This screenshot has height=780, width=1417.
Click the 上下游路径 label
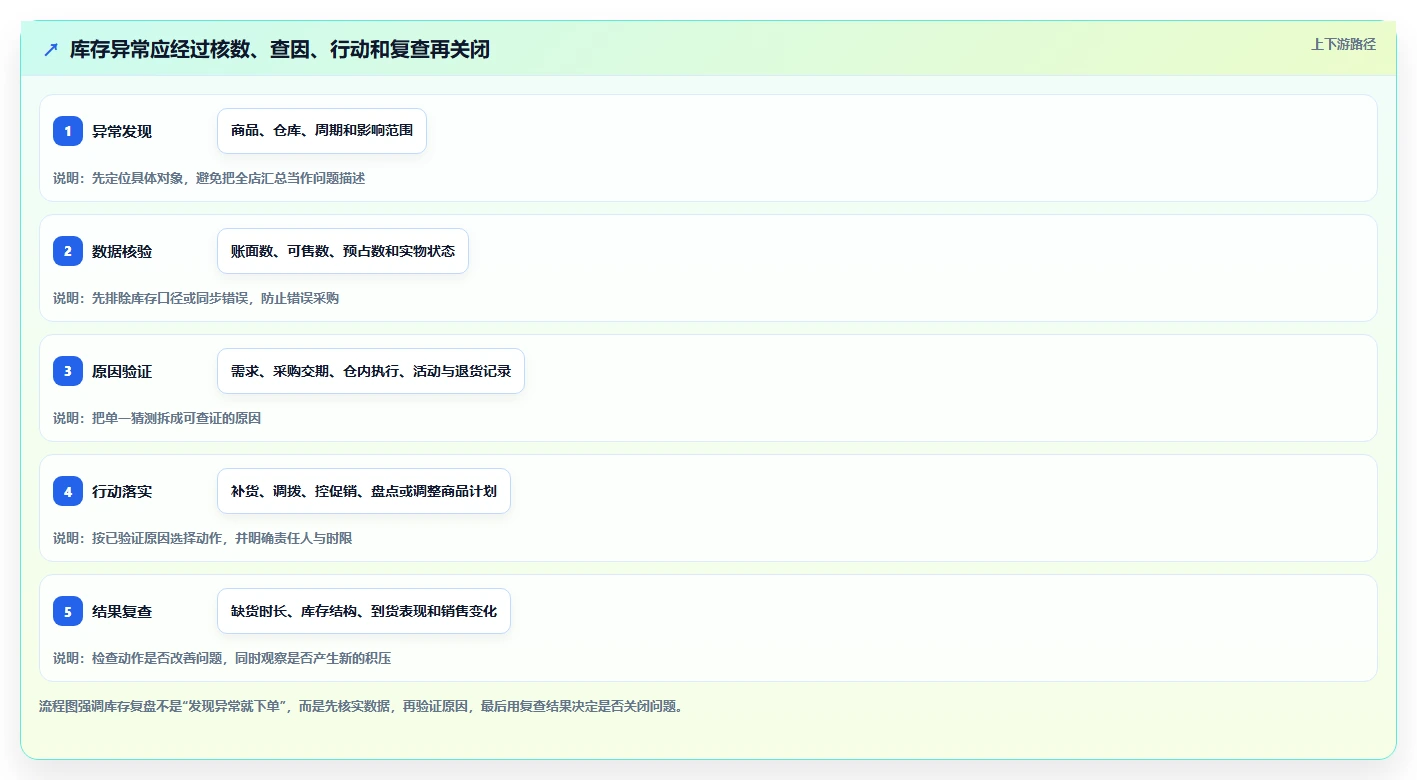pos(1344,44)
